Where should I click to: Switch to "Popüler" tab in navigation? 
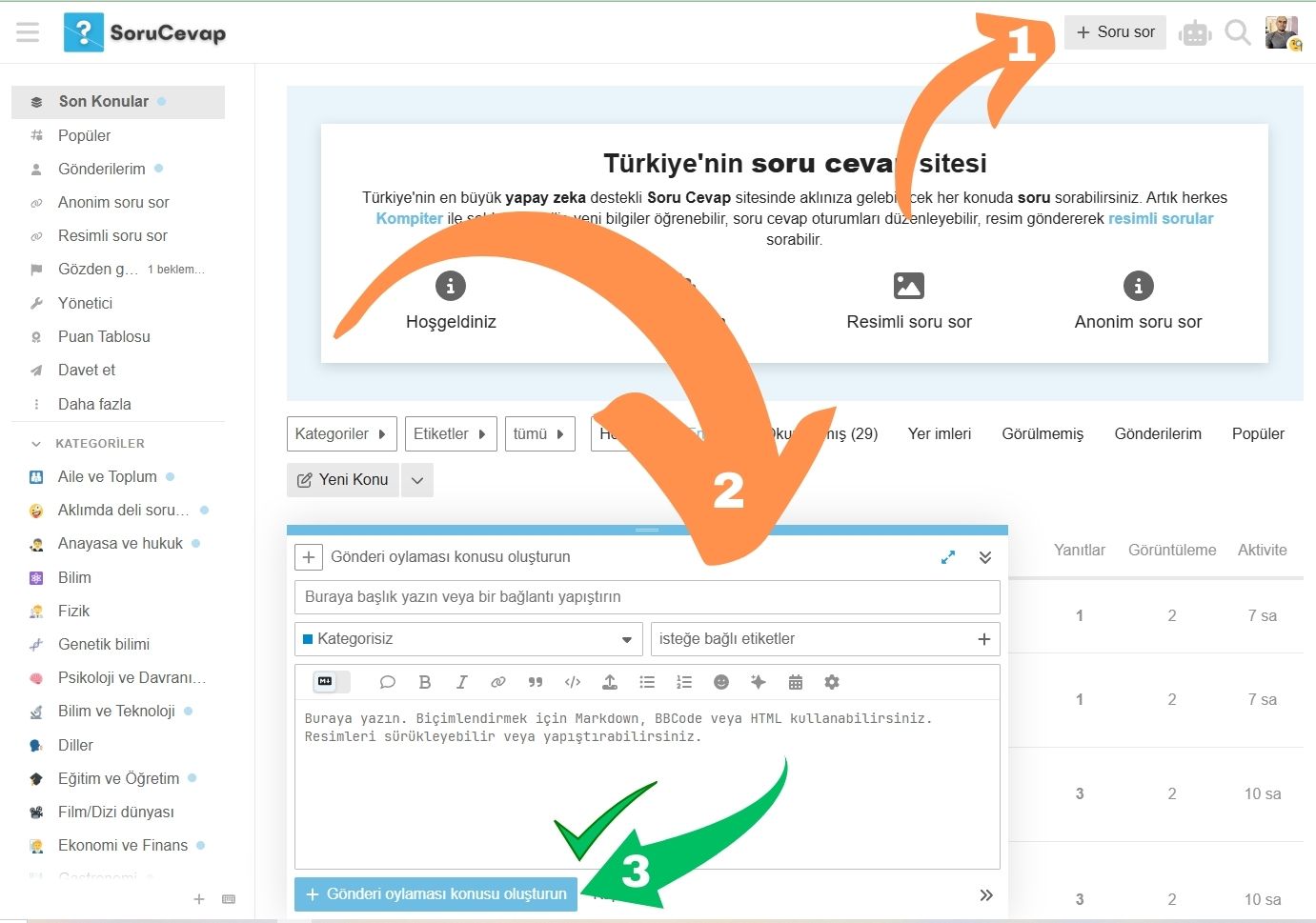click(x=1258, y=434)
